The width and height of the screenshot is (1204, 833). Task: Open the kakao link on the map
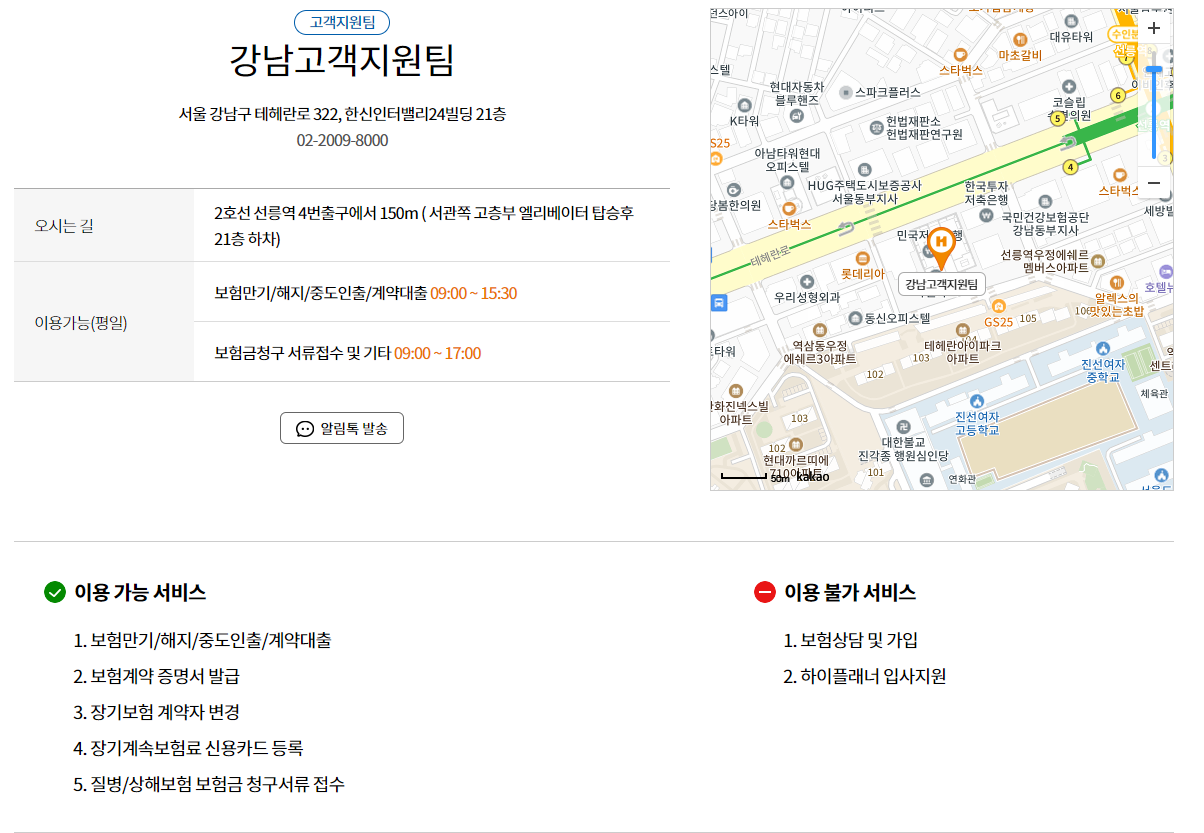click(x=812, y=477)
